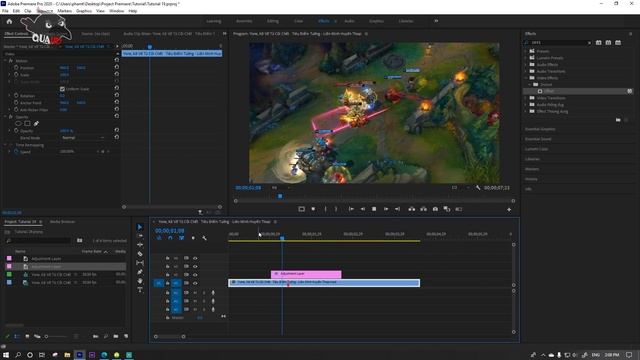Select the Hand tool
640x360 pixels.
[x=140, y=281]
